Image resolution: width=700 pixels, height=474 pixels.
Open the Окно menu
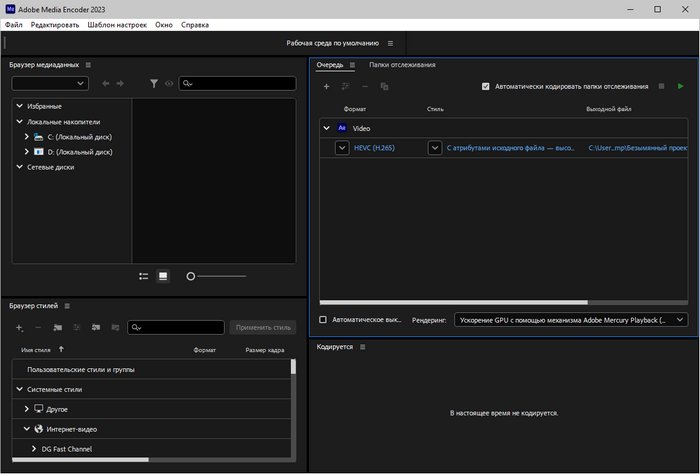pyautogui.click(x=164, y=25)
